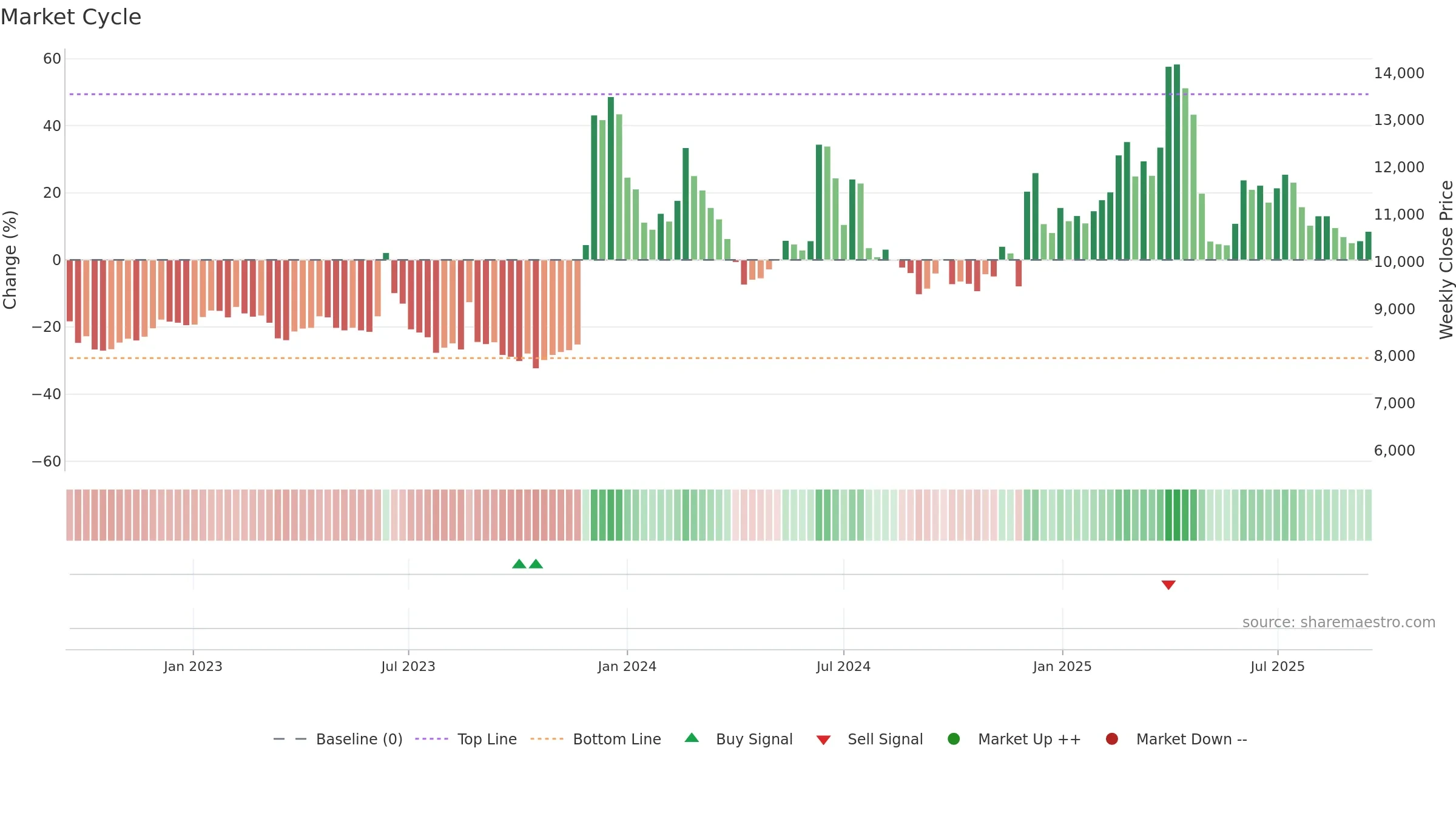Click the green Market Up circle in legend
Screen dimensions: 1456x819
pyautogui.click(x=954, y=739)
